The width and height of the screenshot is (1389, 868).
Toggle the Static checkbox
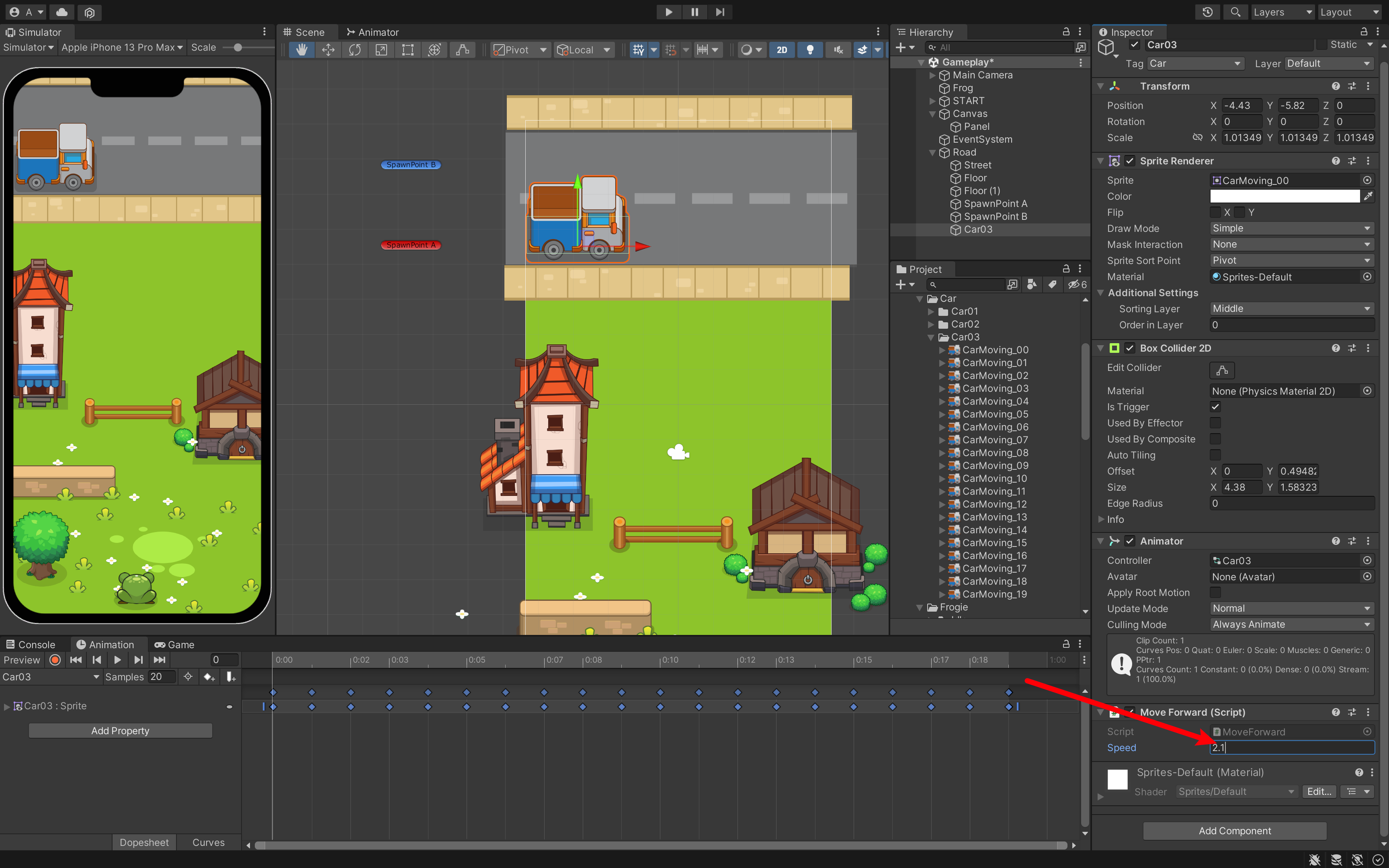[1322, 45]
